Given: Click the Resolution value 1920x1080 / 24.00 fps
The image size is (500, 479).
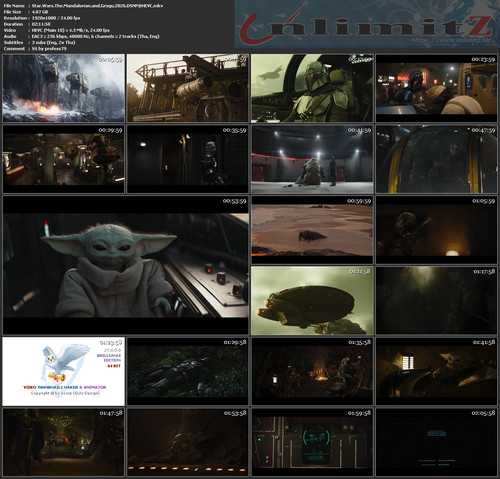Looking at the screenshot, I should 56,18.
